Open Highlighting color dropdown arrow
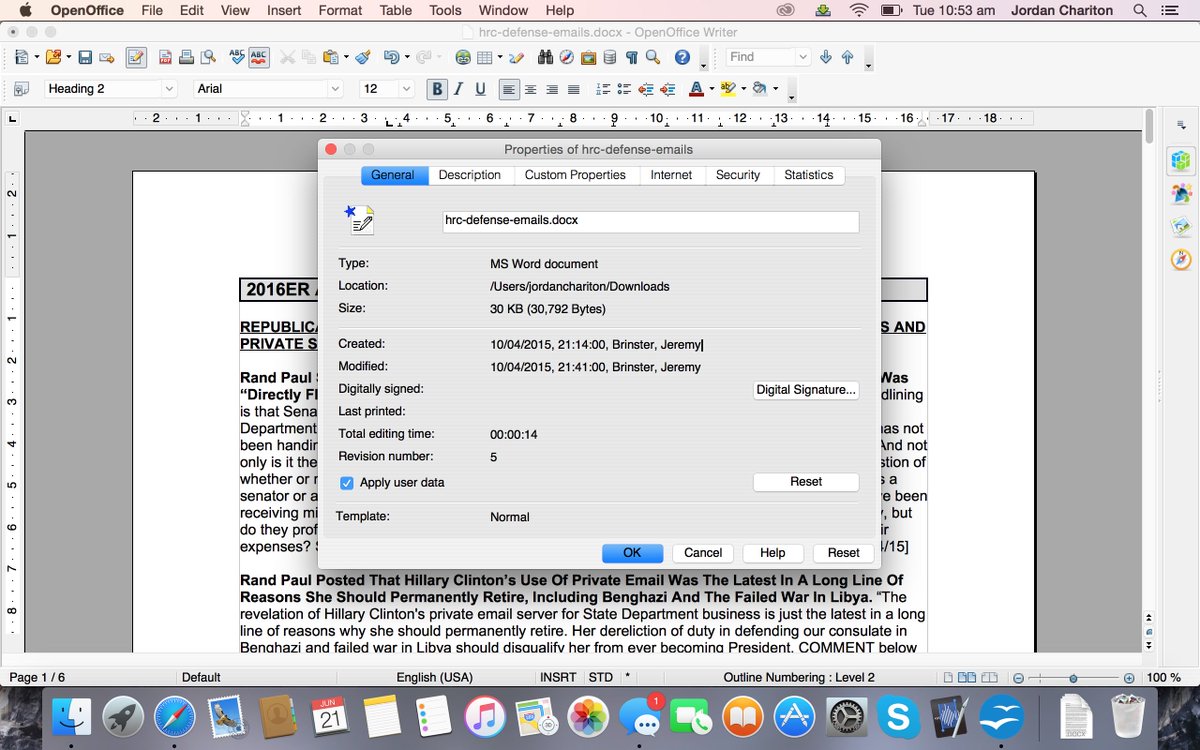 (744, 89)
